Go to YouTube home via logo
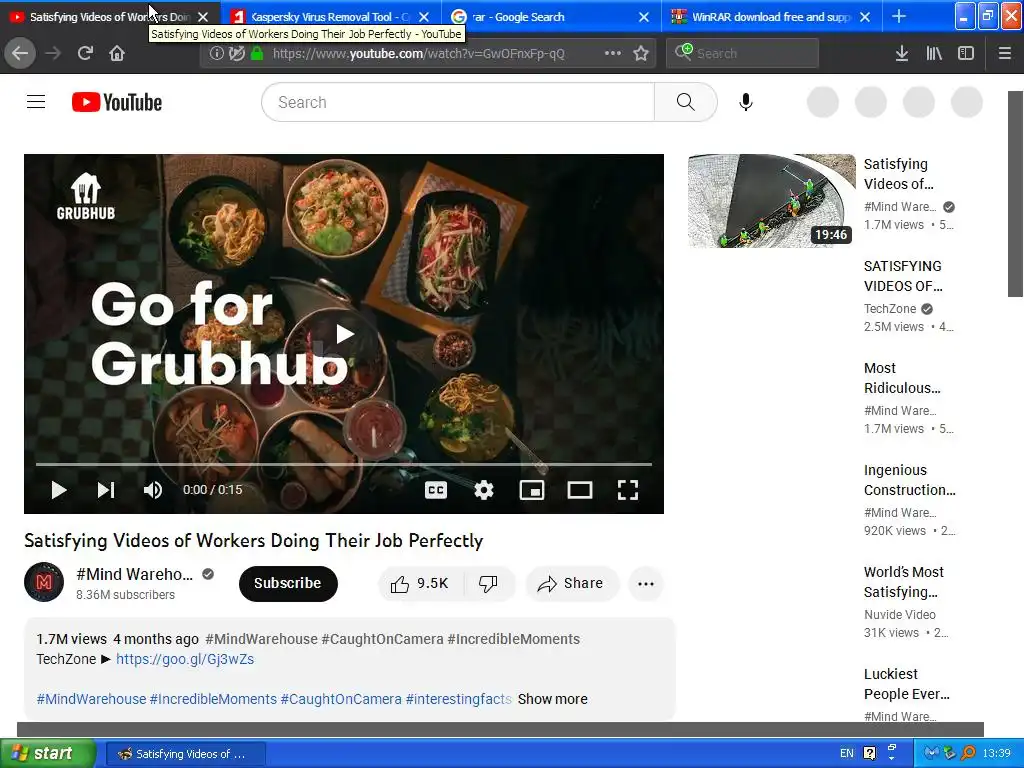 [117, 102]
